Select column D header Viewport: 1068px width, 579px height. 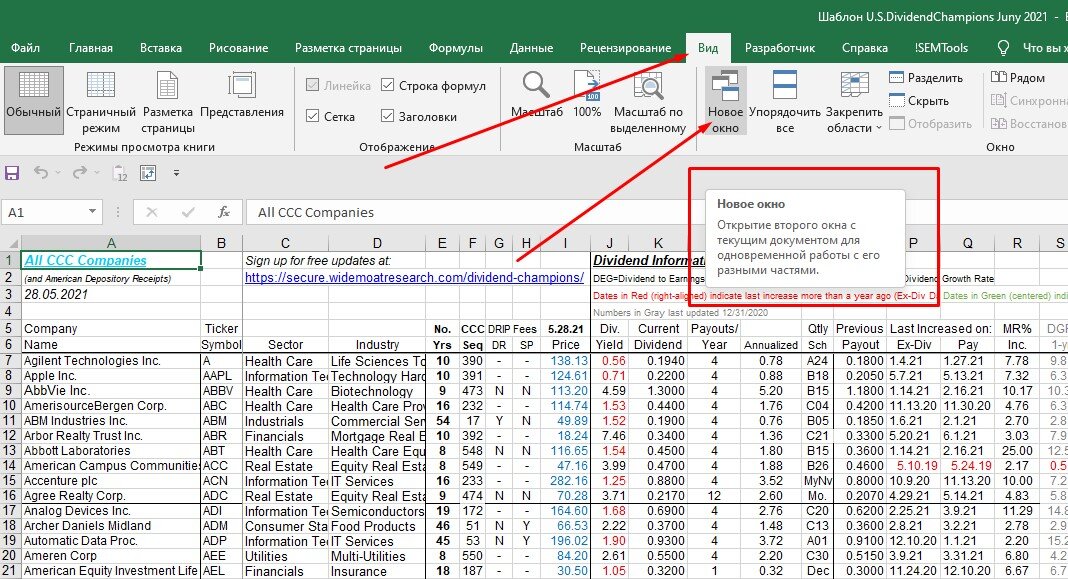[377, 243]
